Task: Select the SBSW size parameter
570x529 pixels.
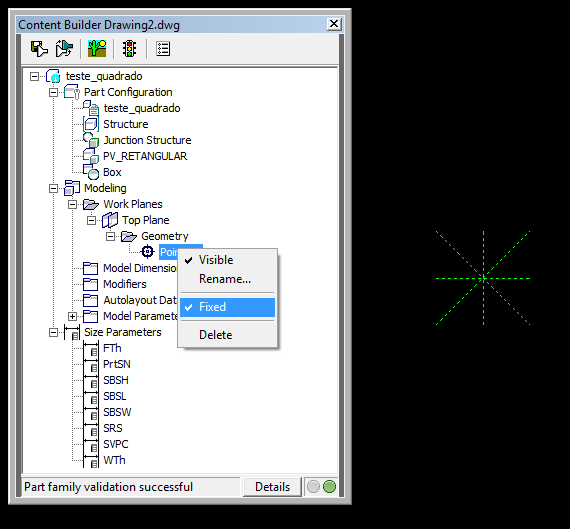Action: 117,412
